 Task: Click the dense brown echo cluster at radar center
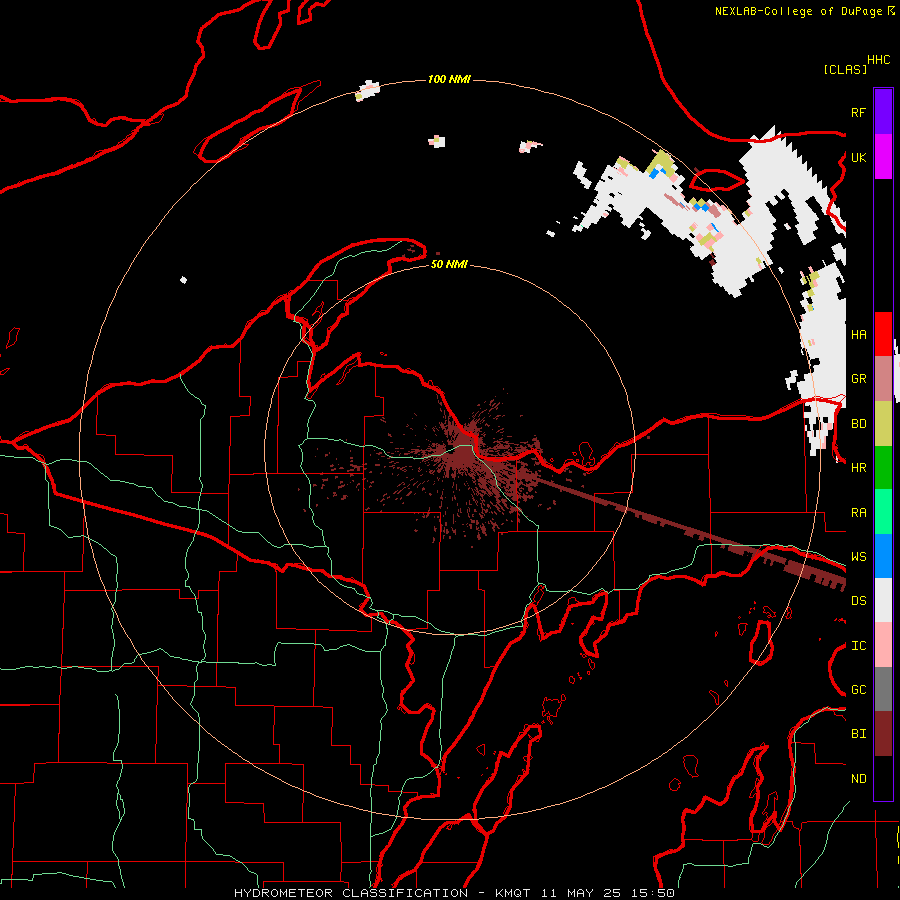(x=464, y=453)
